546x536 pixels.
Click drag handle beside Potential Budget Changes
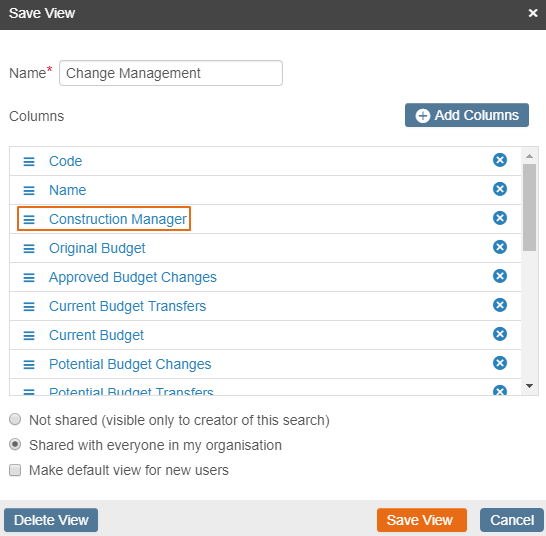click(x=29, y=364)
